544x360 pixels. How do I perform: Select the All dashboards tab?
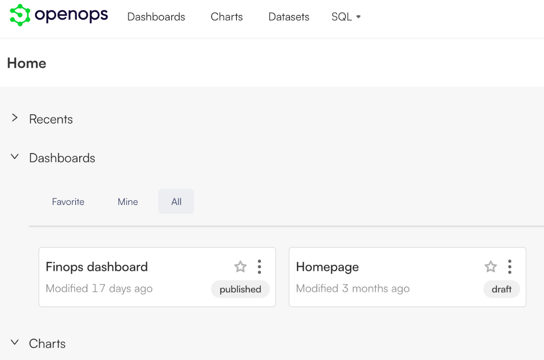tap(176, 202)
